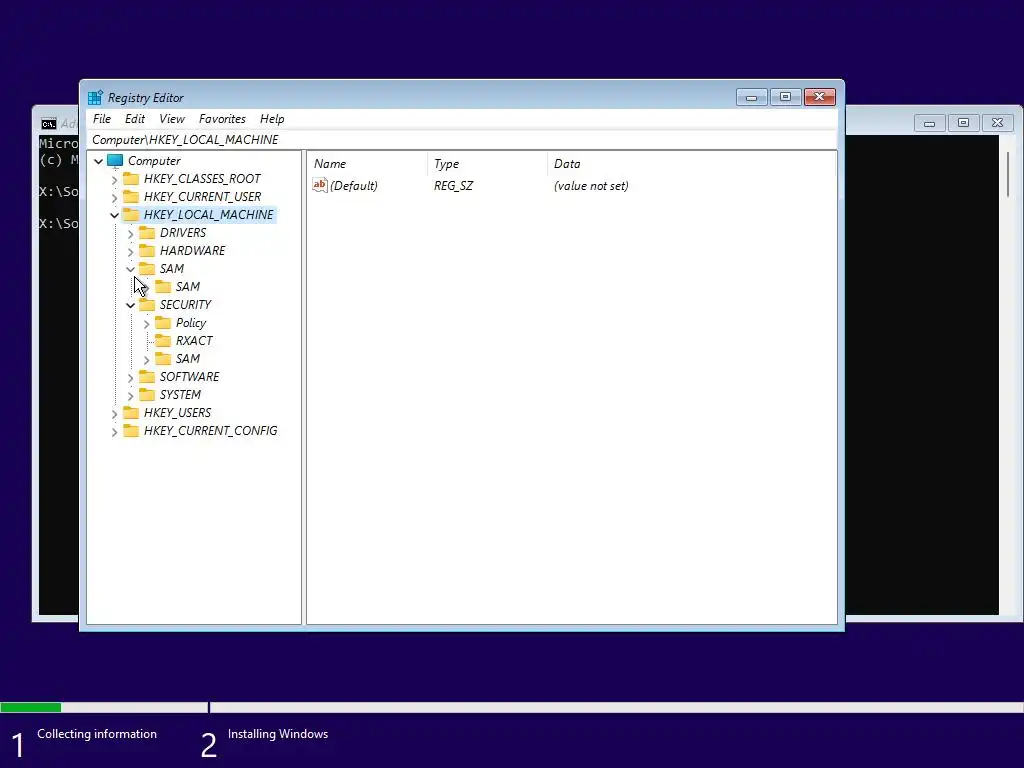The image size is (1024, 768).
Task: Click the HKEY_CURRENT_CONFIG folder icon
Action: (x=131, y=430)
